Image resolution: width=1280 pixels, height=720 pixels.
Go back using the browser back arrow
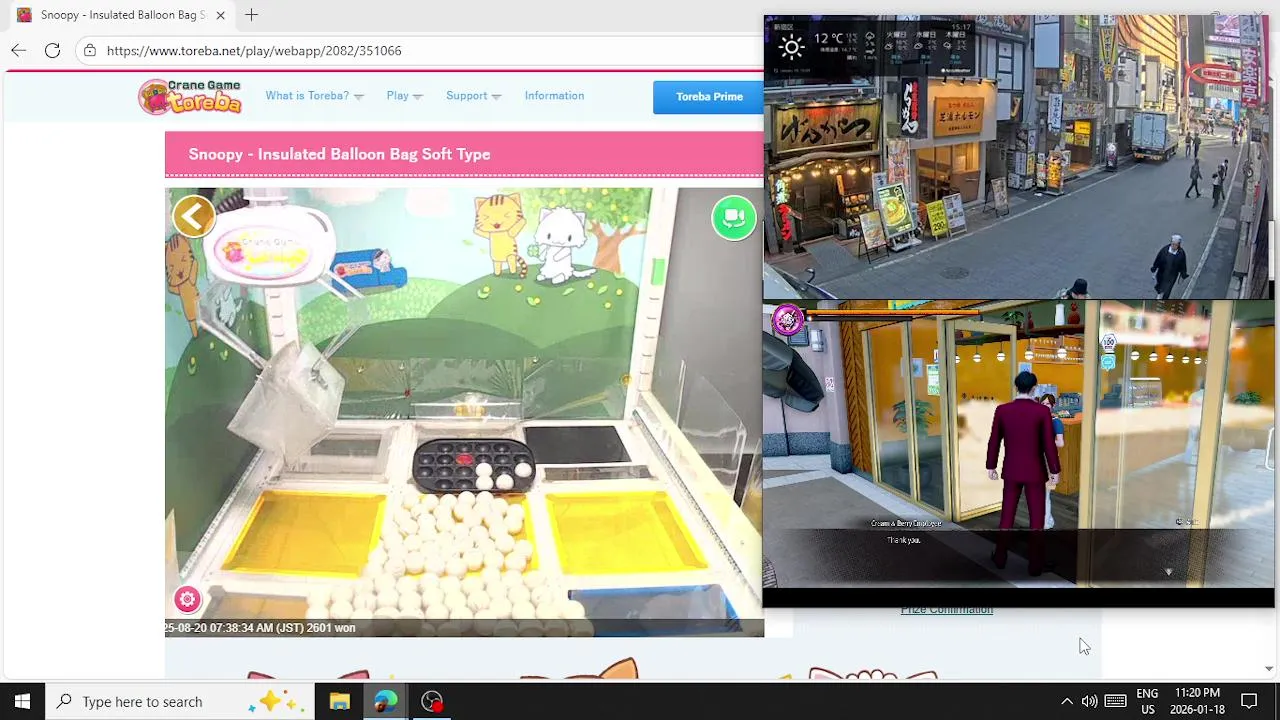coord(19,50)
